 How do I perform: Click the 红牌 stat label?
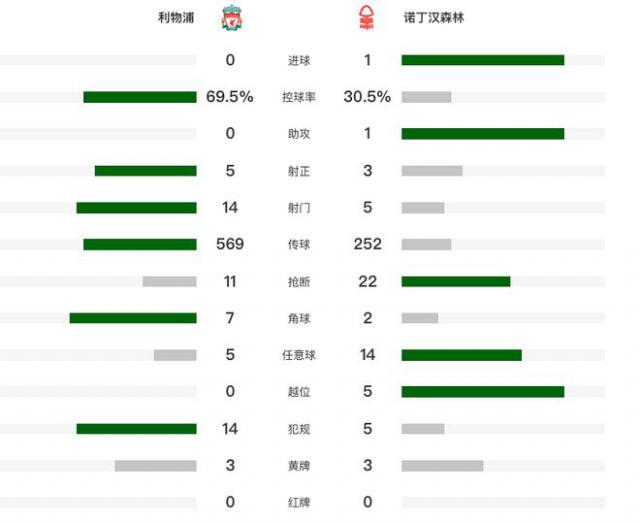tap(298, 503)
